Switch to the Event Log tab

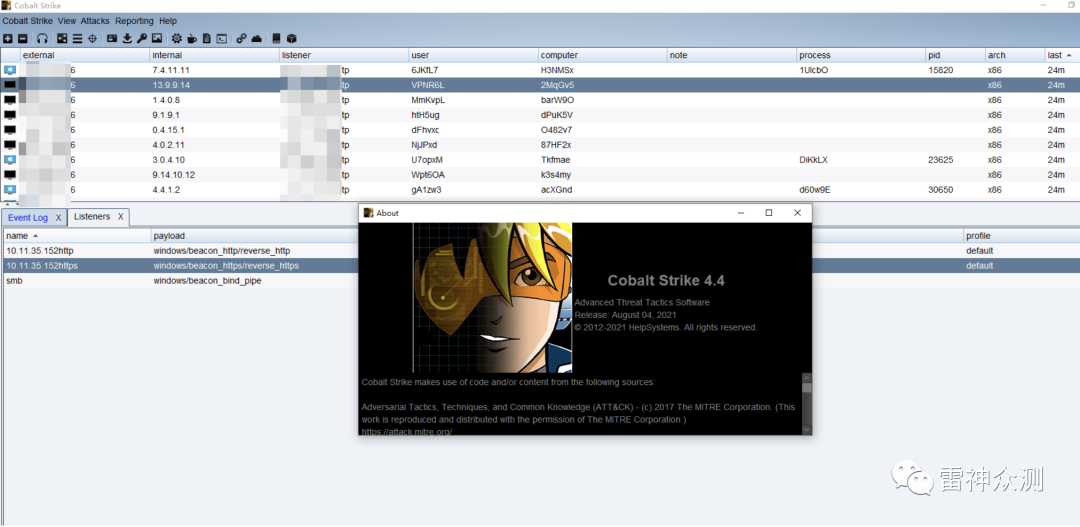tap(28, 218)
